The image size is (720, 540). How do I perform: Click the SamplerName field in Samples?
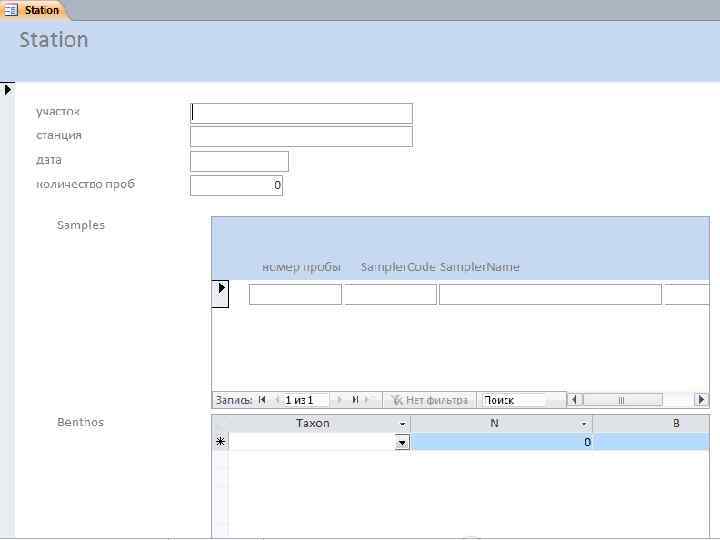pos(550,294)
